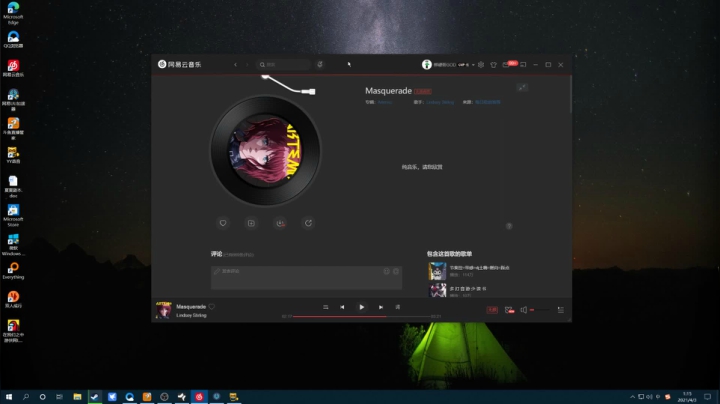The height and width of the screenshot is (404, 720).
Task: Toggle the lyrics display button
Action: pyautogui.click(x=398, y=307)
